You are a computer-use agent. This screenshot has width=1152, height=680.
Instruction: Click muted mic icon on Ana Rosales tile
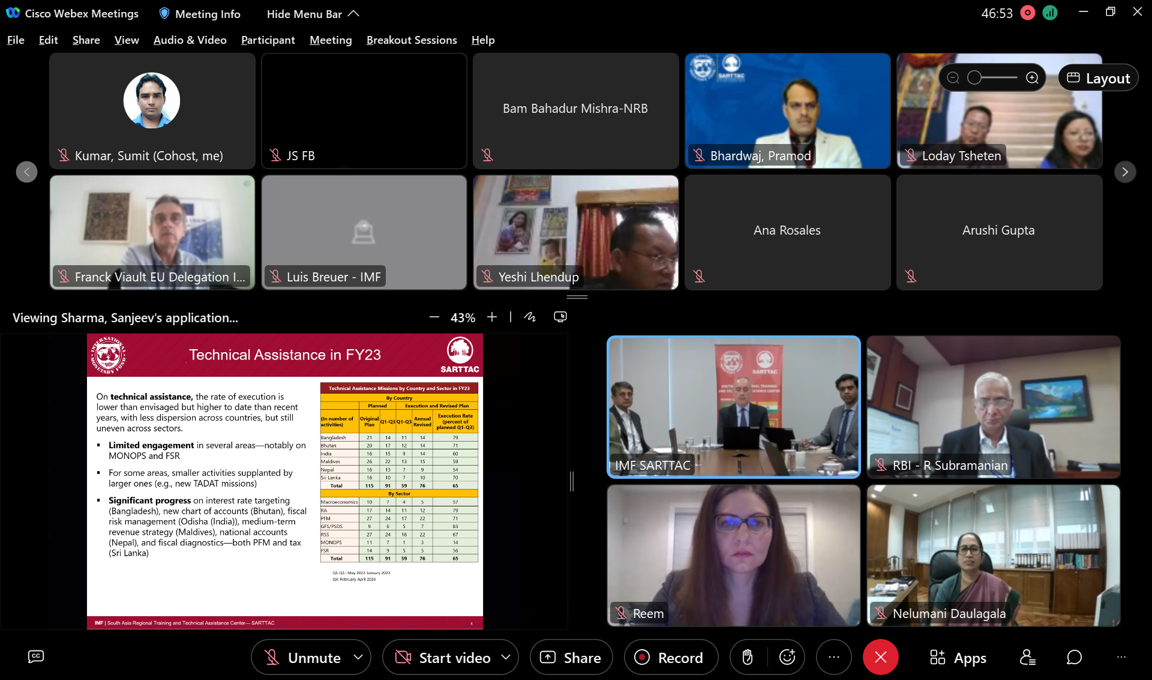[x=699, y=276]
